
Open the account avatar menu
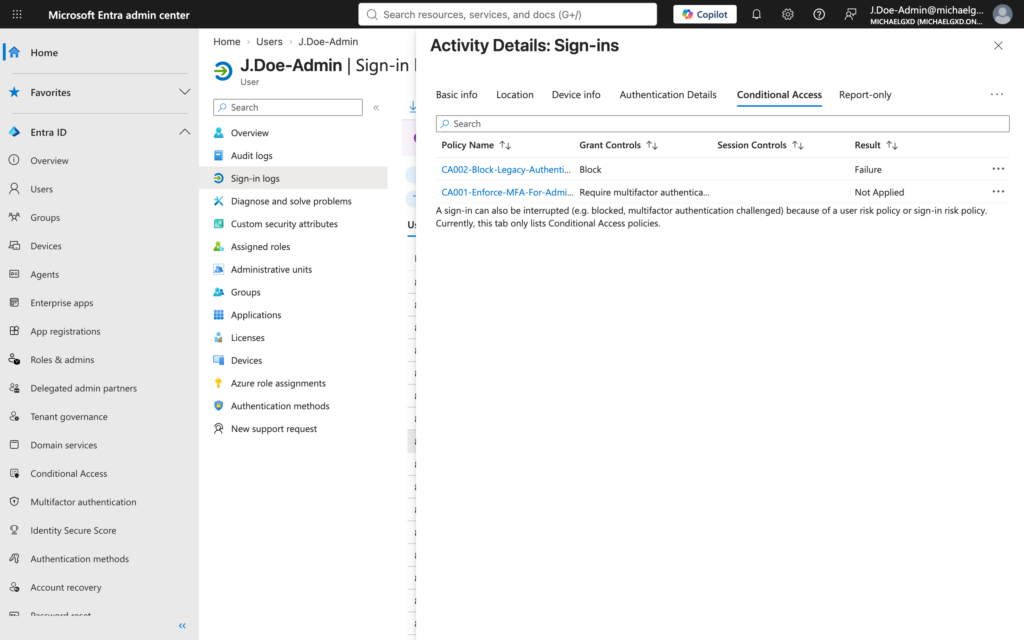(x=1002, y=14)
